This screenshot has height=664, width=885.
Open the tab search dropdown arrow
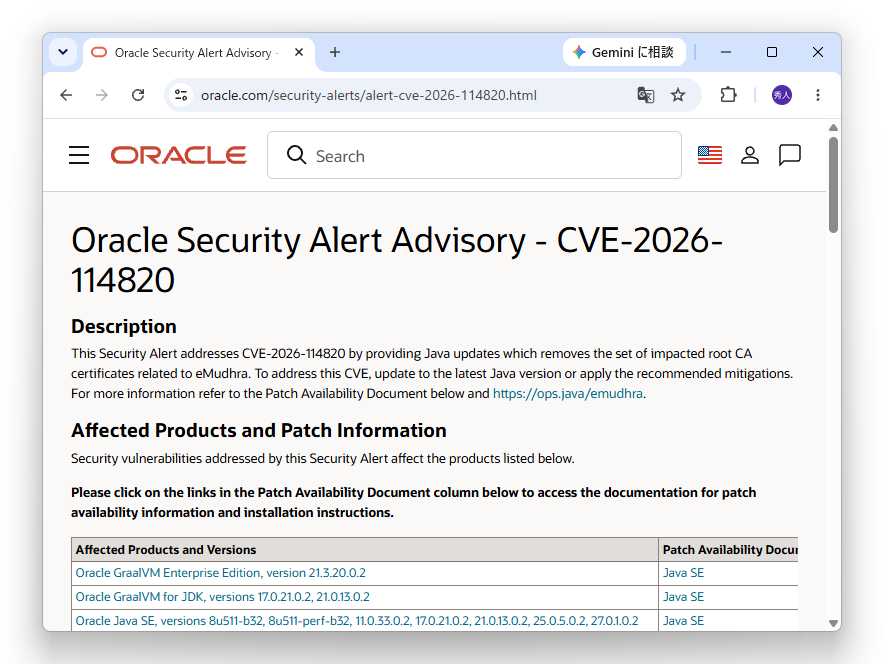pyautogui.click(x=63, y=53)
